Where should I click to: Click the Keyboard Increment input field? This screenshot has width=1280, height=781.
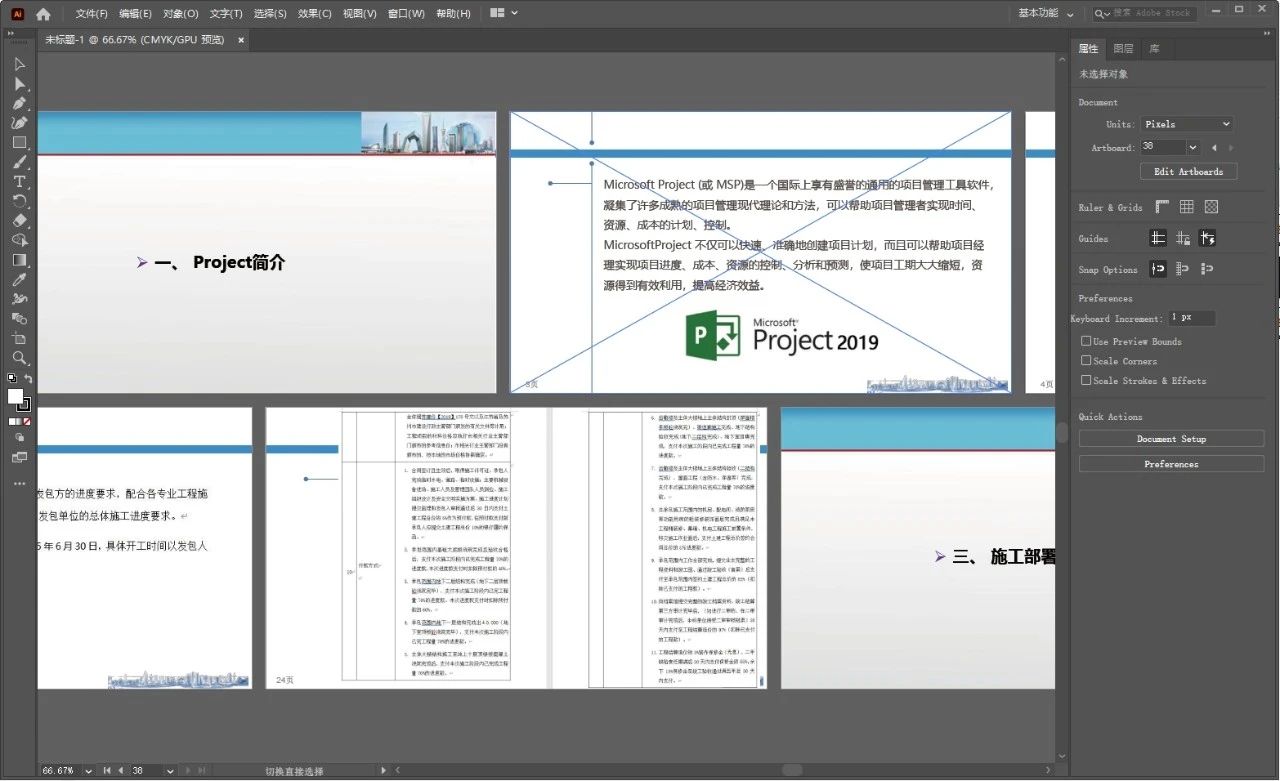1192,318
